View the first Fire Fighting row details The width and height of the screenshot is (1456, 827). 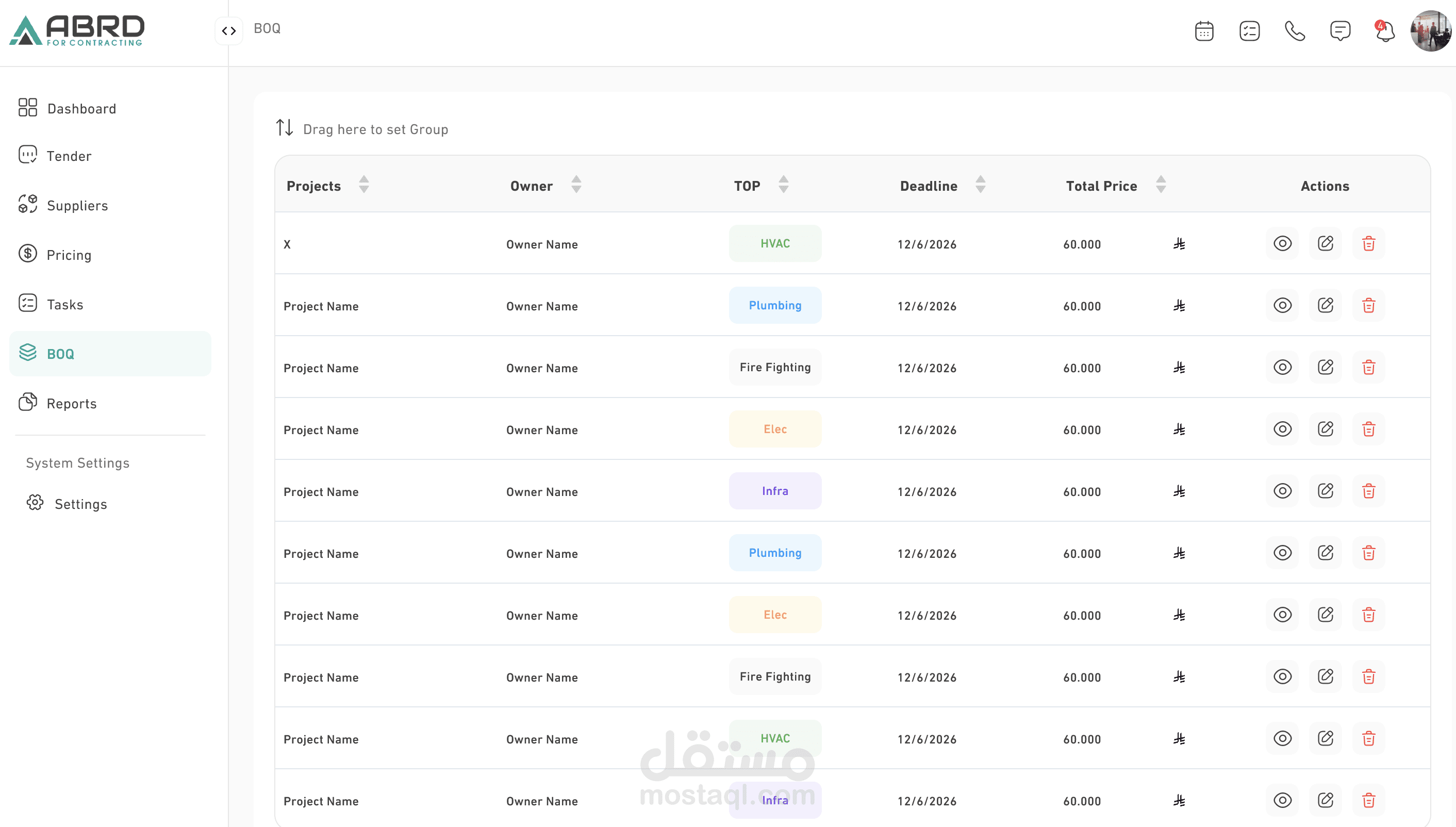point(1282,368)
